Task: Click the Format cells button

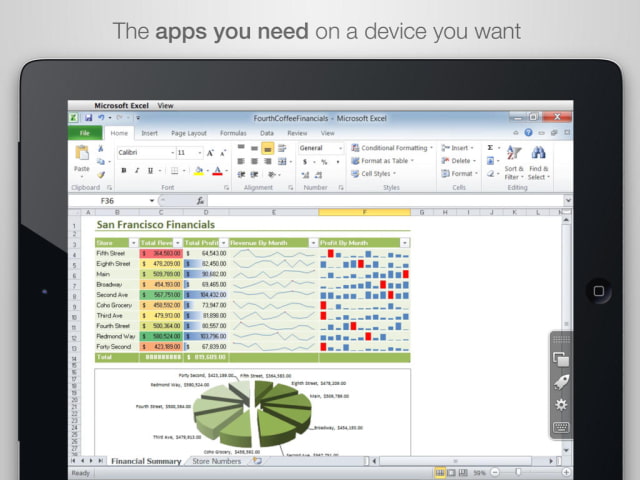Action: coord(459,173)
